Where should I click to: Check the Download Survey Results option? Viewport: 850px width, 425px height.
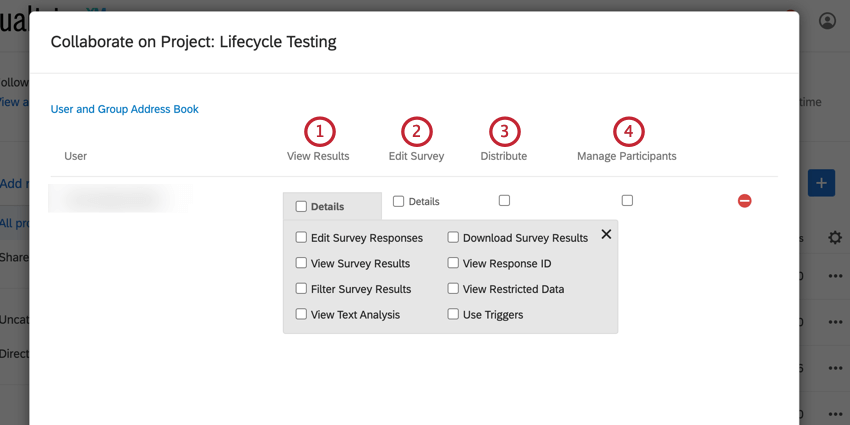(x=453, y=238)
